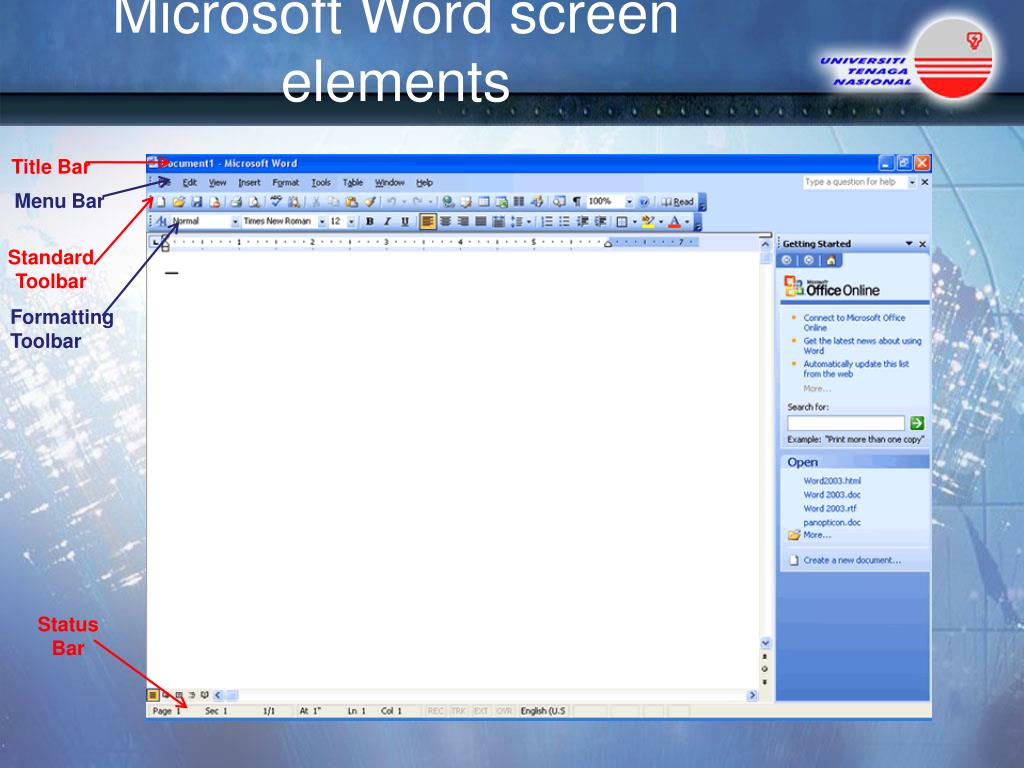Open the panopticon.doc recent file link
Screen dimensions: 1024x768
[x=832, y=522]
